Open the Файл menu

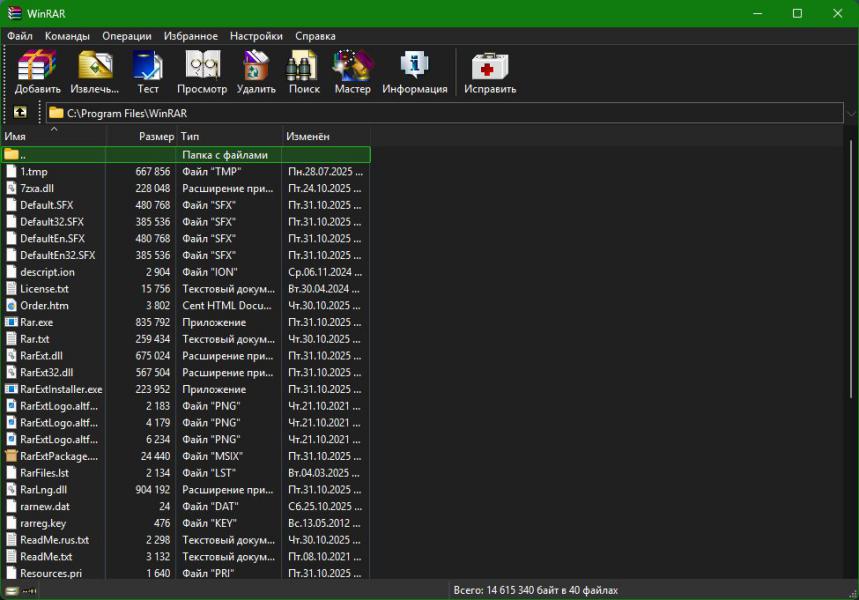20,36
